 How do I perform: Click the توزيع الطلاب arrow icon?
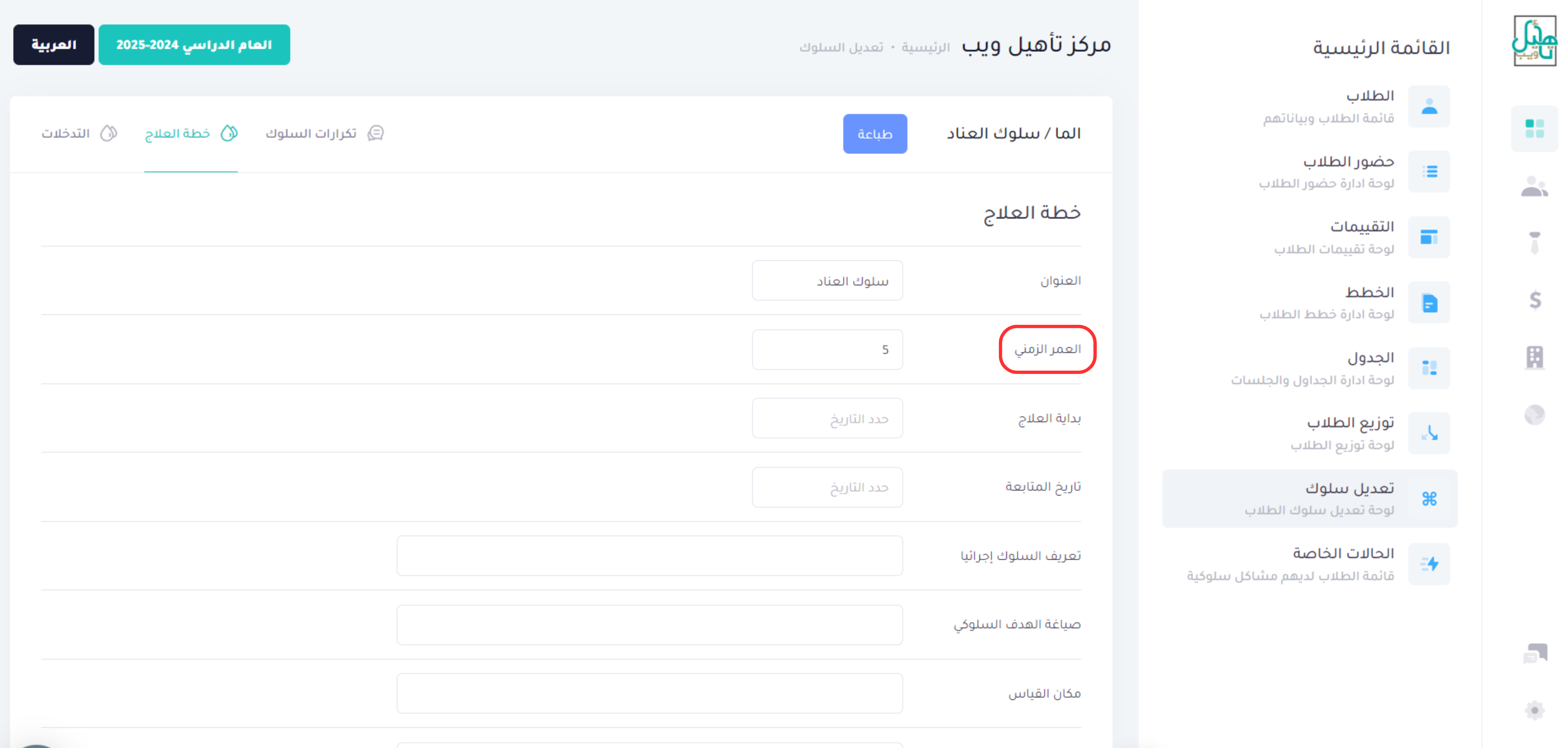[1429, 433]
